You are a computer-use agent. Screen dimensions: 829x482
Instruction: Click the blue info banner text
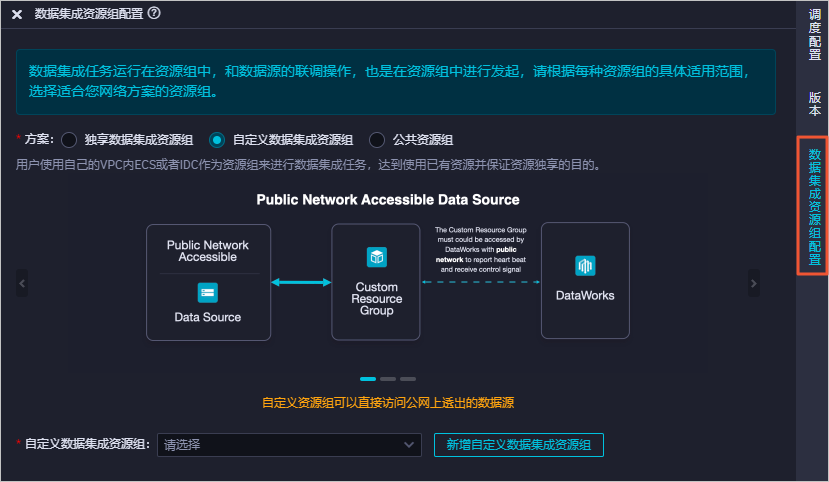390,81
